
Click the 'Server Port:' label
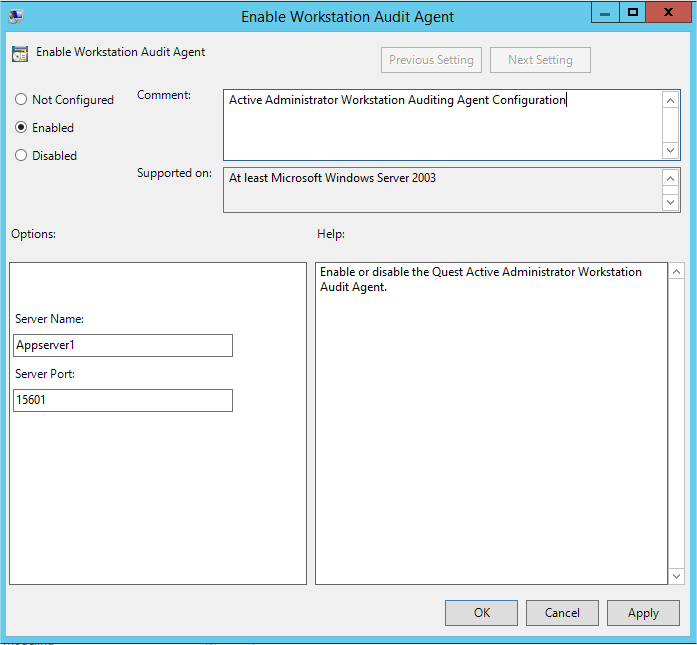tap(45, 374)
